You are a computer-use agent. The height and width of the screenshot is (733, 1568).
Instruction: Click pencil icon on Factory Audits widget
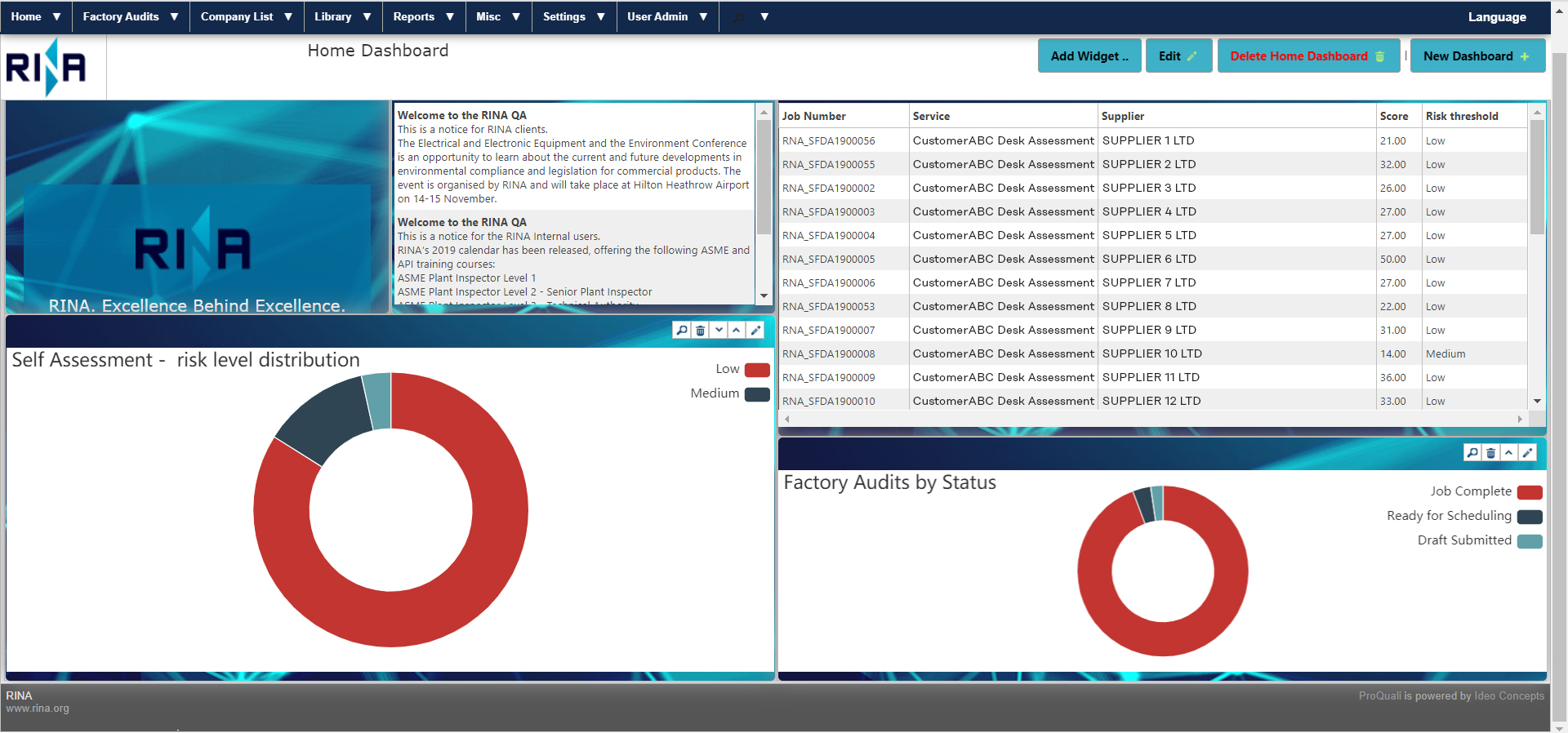tap(1527, 453)
